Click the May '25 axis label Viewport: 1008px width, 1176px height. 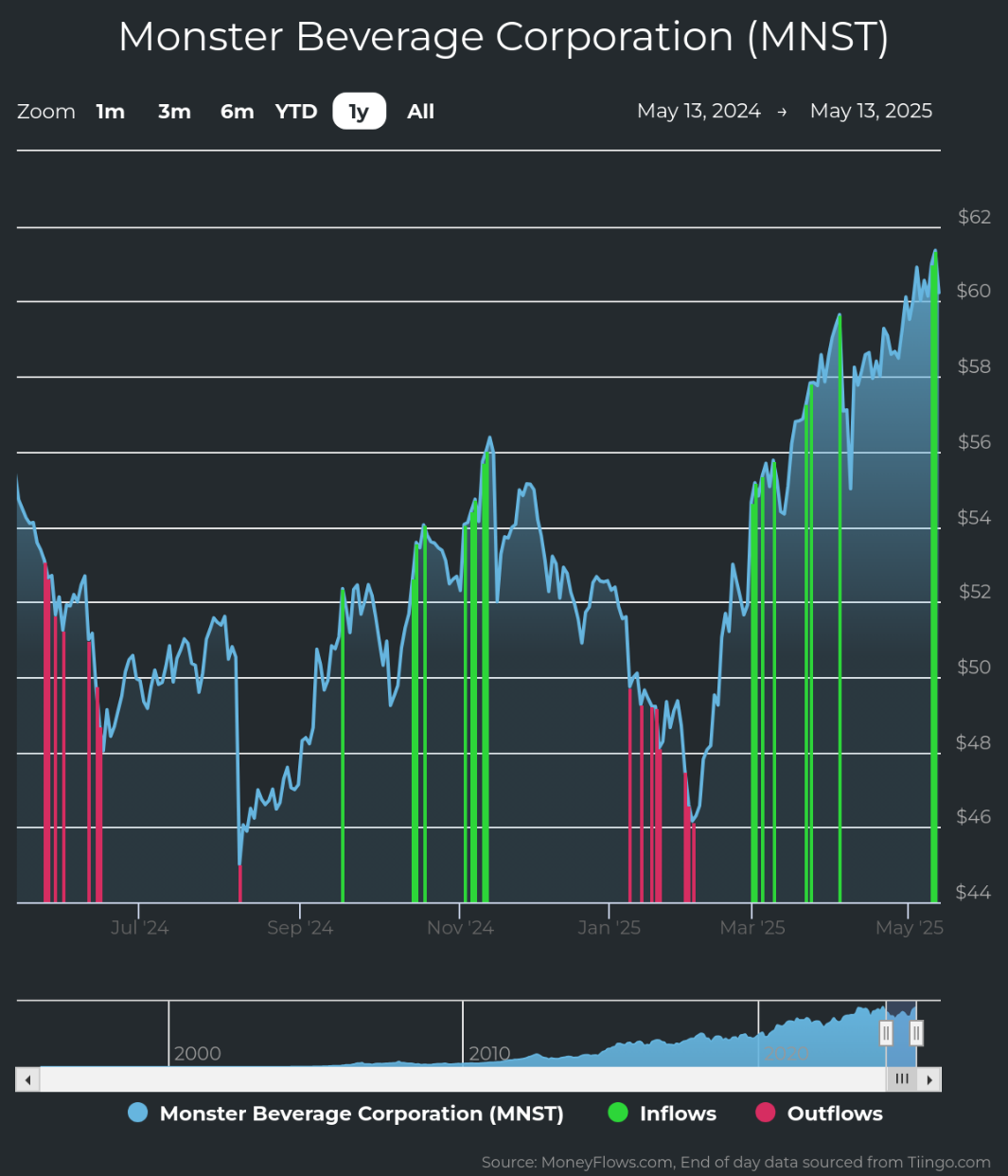click(x=910, y=928)
